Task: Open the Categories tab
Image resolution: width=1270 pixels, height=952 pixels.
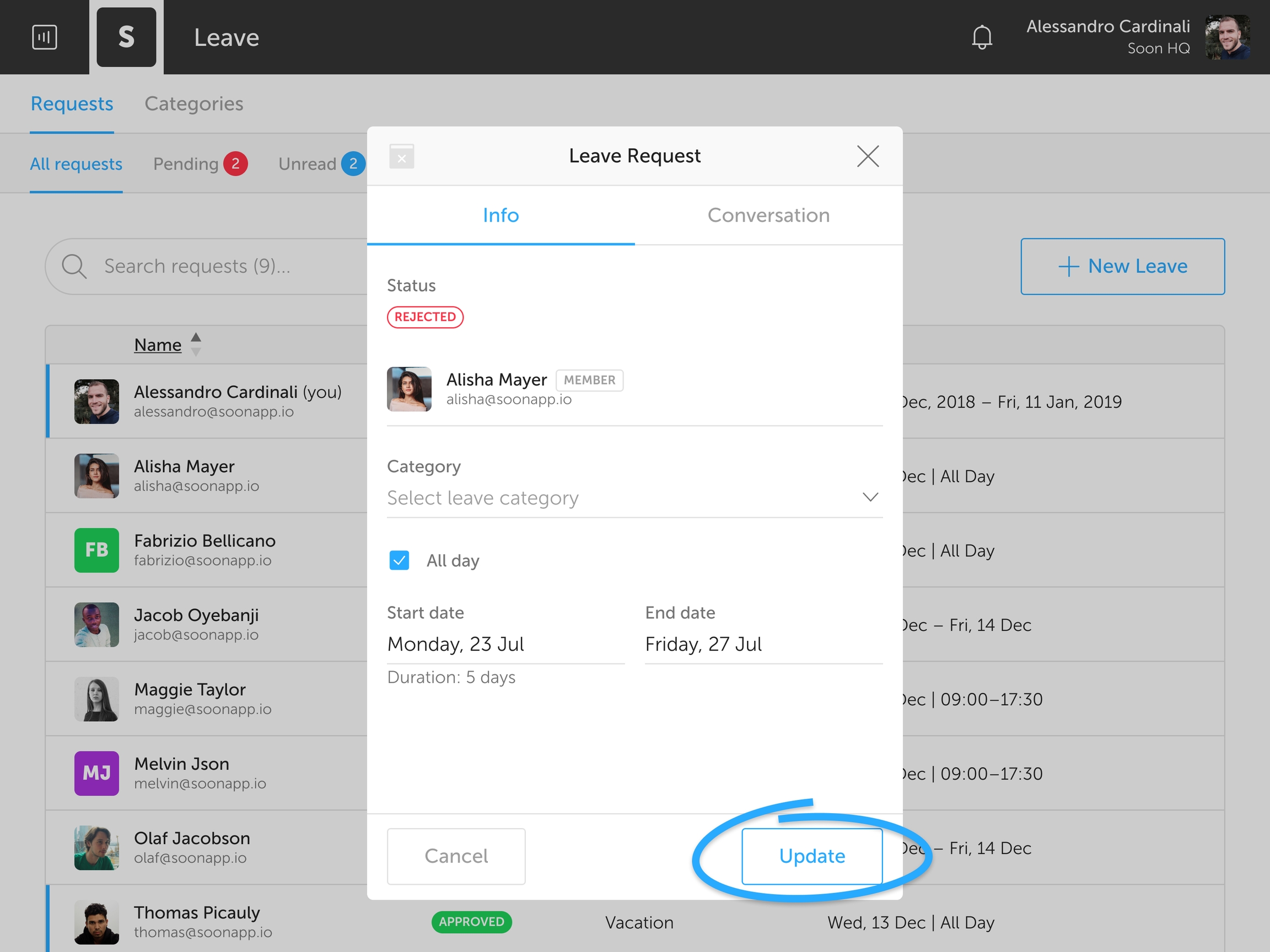Action: click(x=193, y=104)
